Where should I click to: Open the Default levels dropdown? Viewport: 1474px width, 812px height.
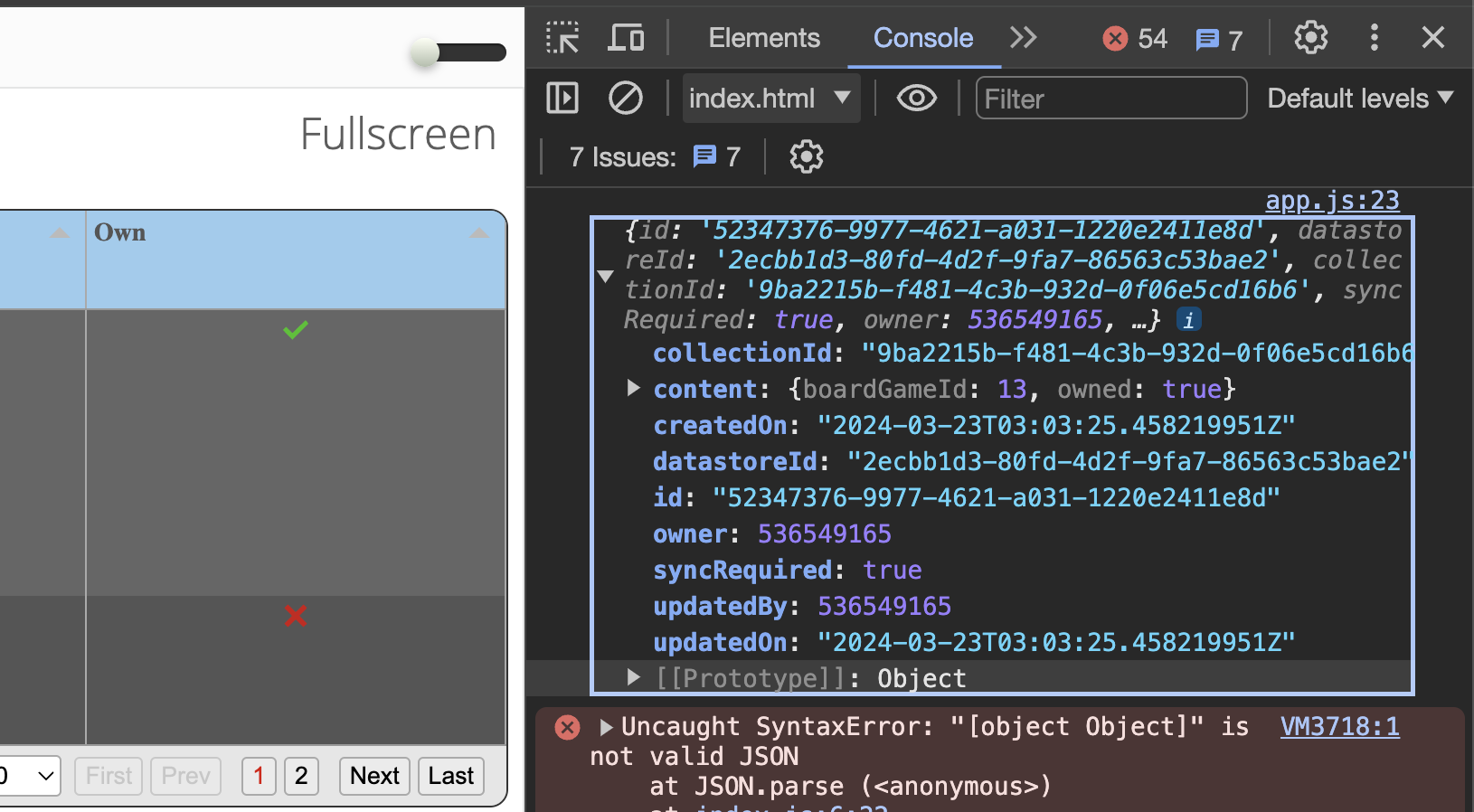pyautogui.click(x=1360, y=98)
